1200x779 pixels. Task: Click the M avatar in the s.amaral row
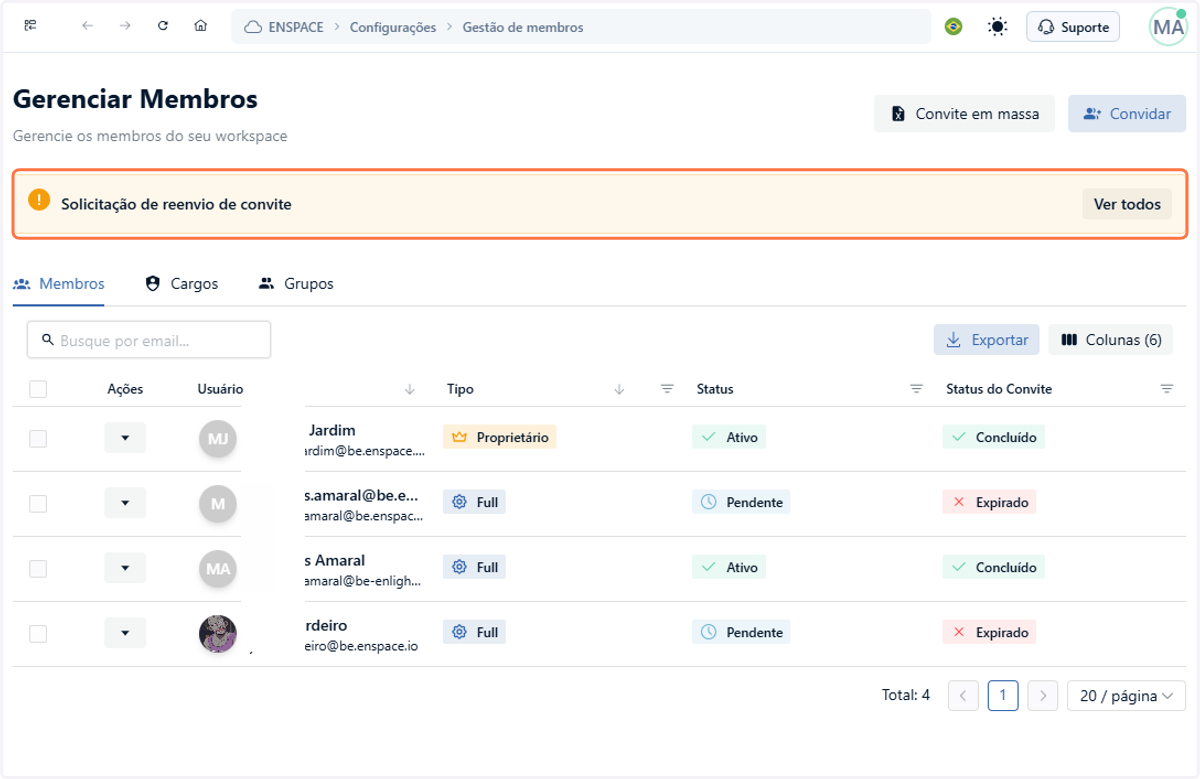pos(218,503)
